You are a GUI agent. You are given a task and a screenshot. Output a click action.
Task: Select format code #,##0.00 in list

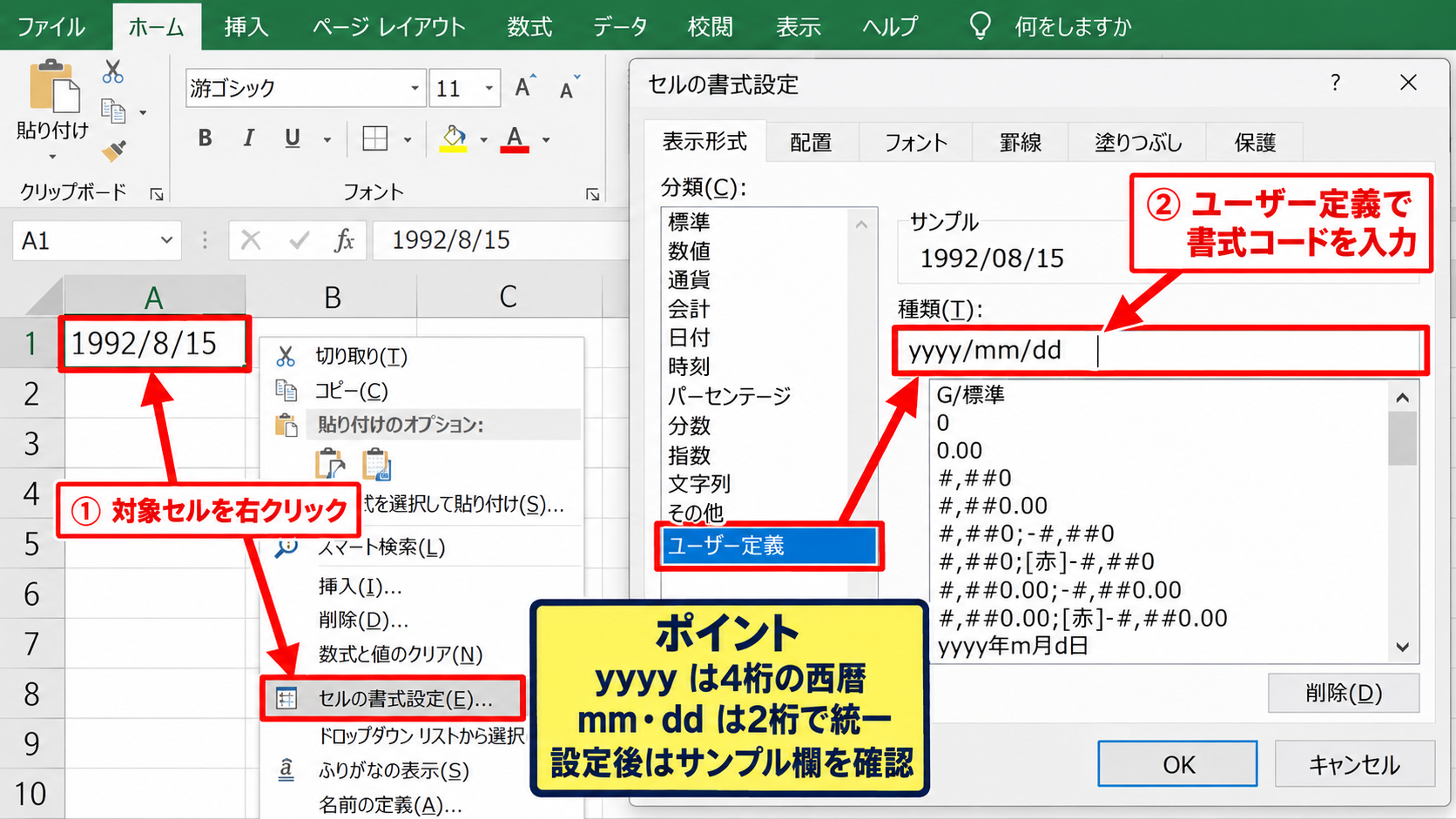[x=994, y=506]
